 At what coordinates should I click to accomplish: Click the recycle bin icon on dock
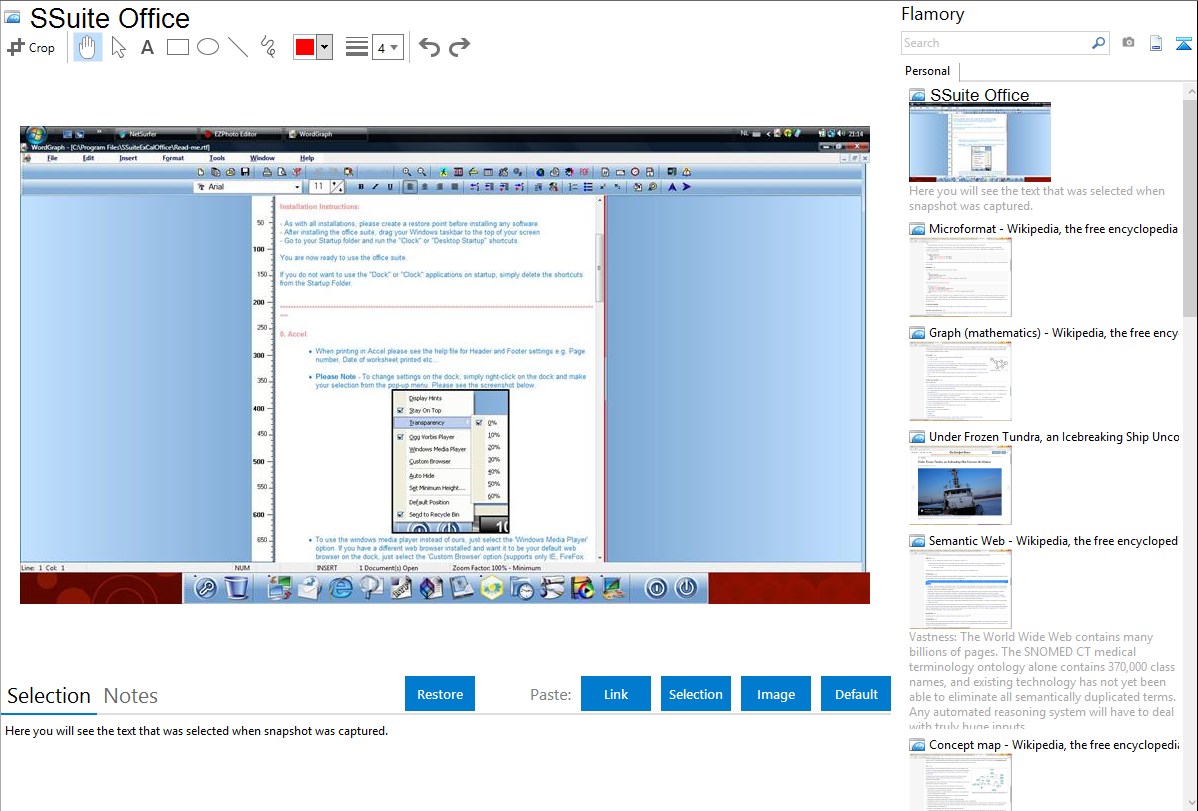click(237, 588)
